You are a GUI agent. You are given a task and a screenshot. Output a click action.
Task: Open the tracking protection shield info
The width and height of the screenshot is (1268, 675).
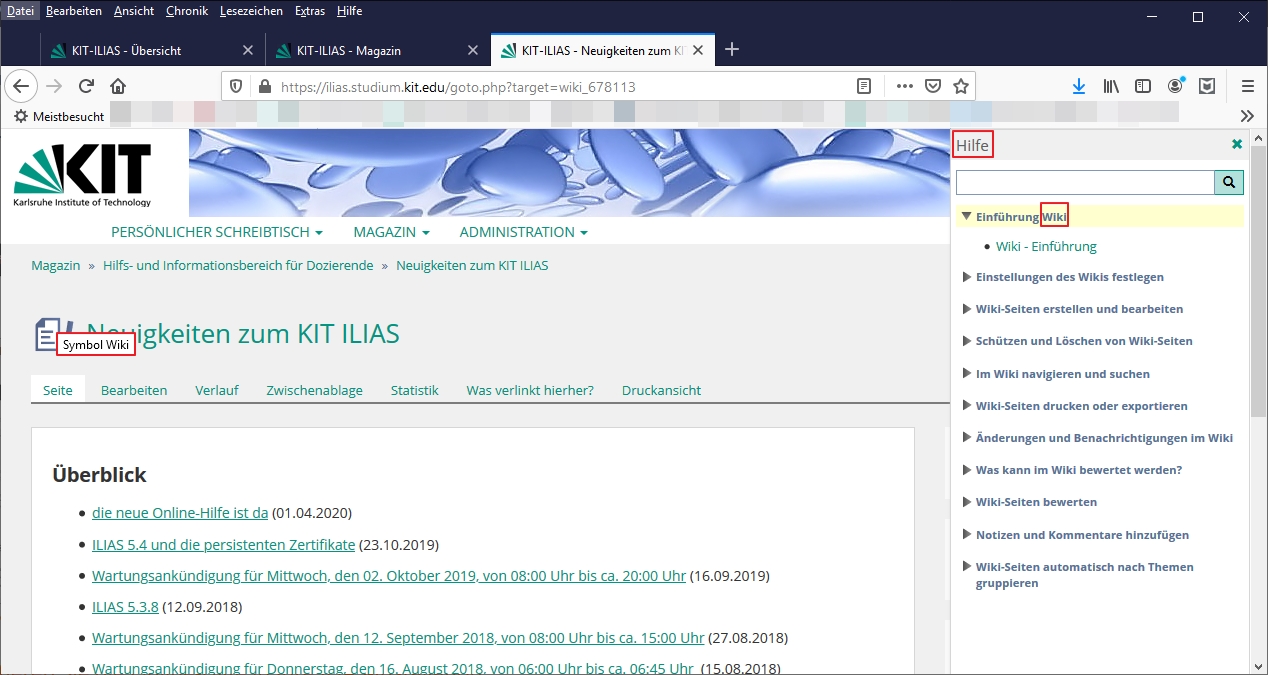tap(236, 87)
